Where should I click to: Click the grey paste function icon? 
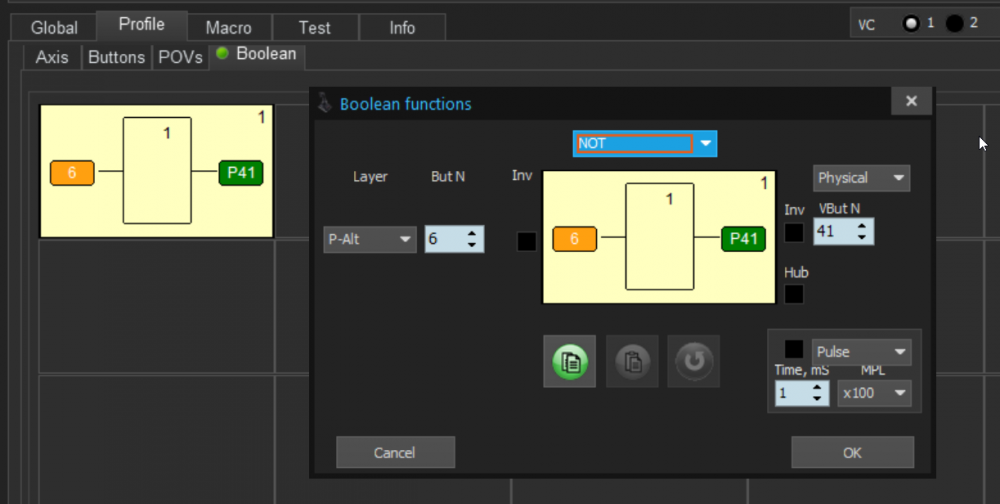point(632,362)
